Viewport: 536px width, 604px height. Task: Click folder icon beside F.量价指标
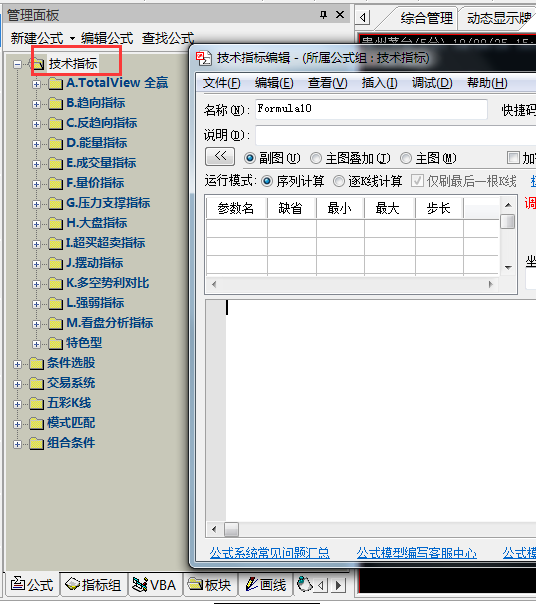pyautogui.click(x=55, y=184)
